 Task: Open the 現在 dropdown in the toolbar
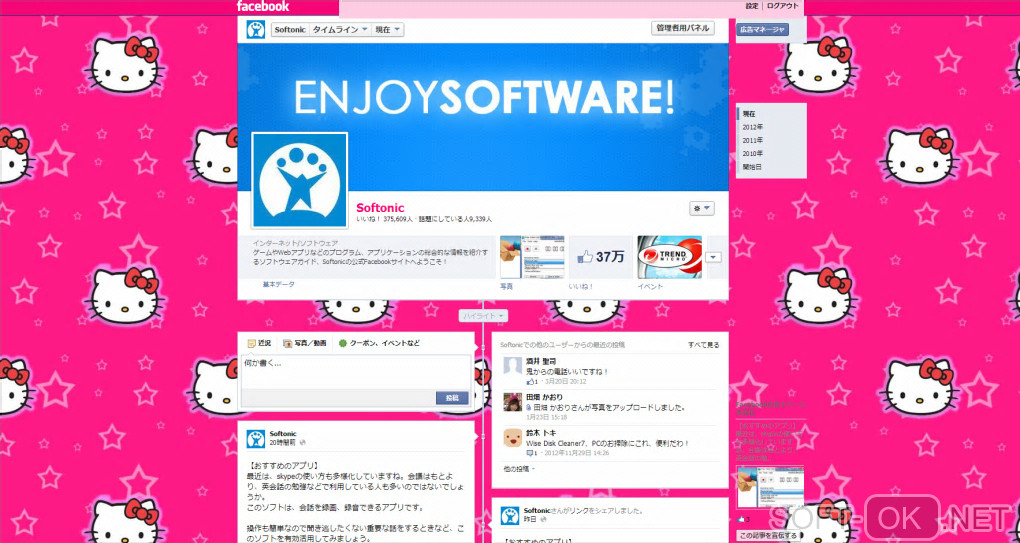(388, 30)
